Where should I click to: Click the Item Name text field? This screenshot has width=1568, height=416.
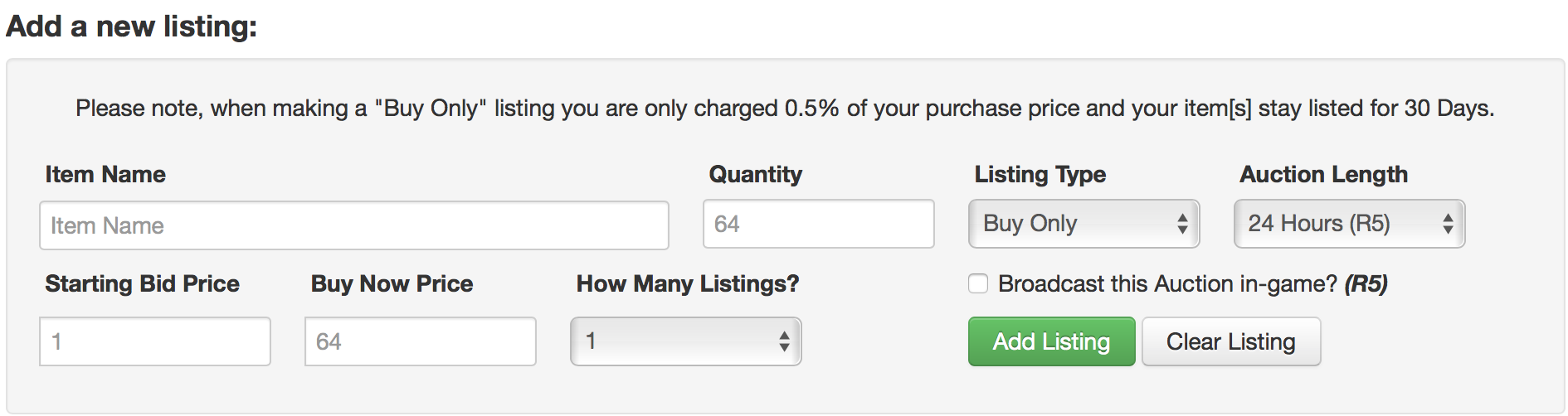353,225
